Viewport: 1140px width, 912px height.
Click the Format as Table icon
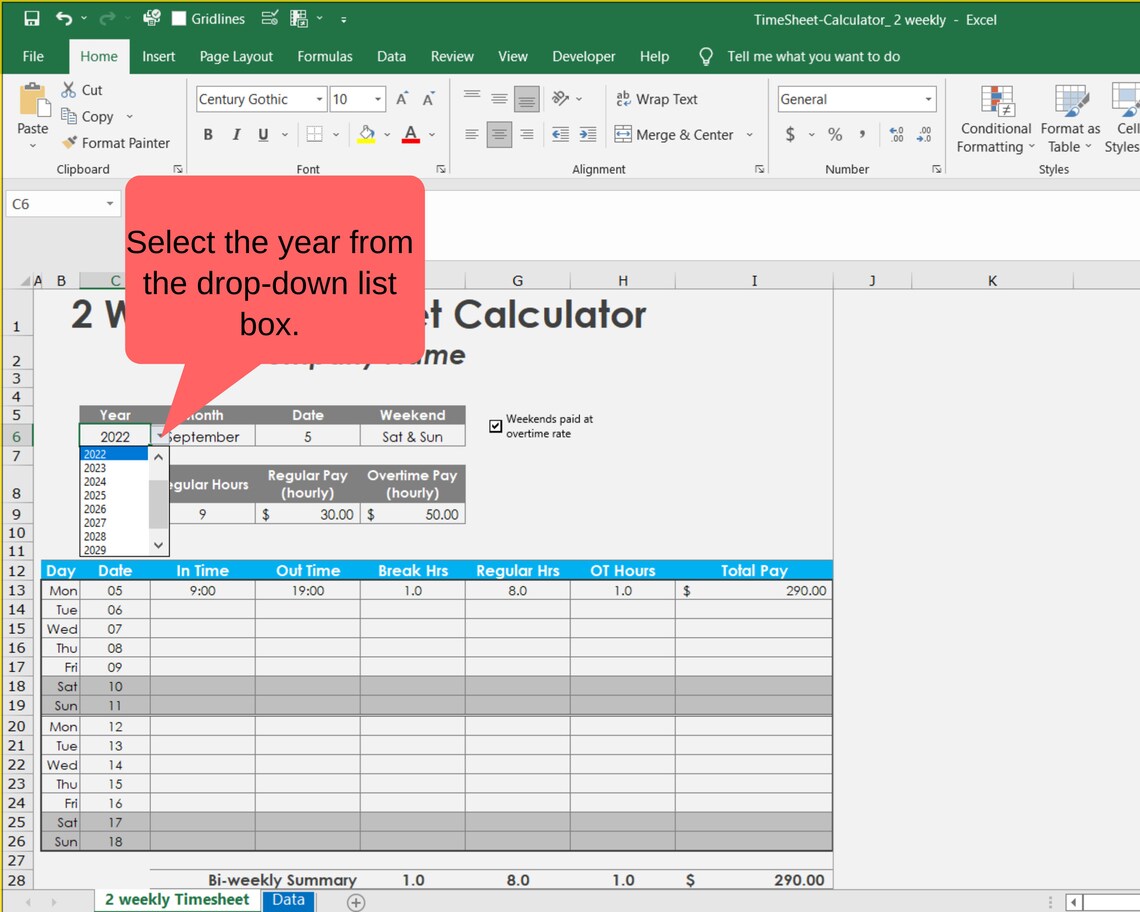(x=1069, y=120)
